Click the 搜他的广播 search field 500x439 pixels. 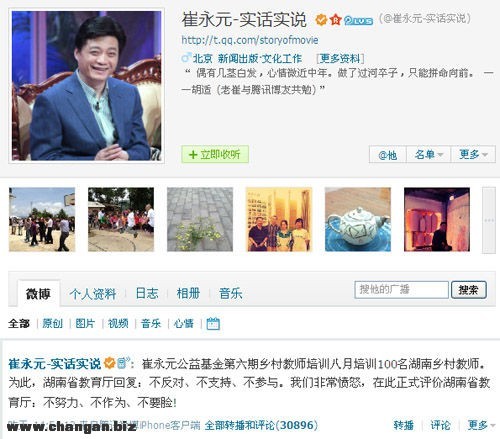pyautogui.click(x=402, y=289)
